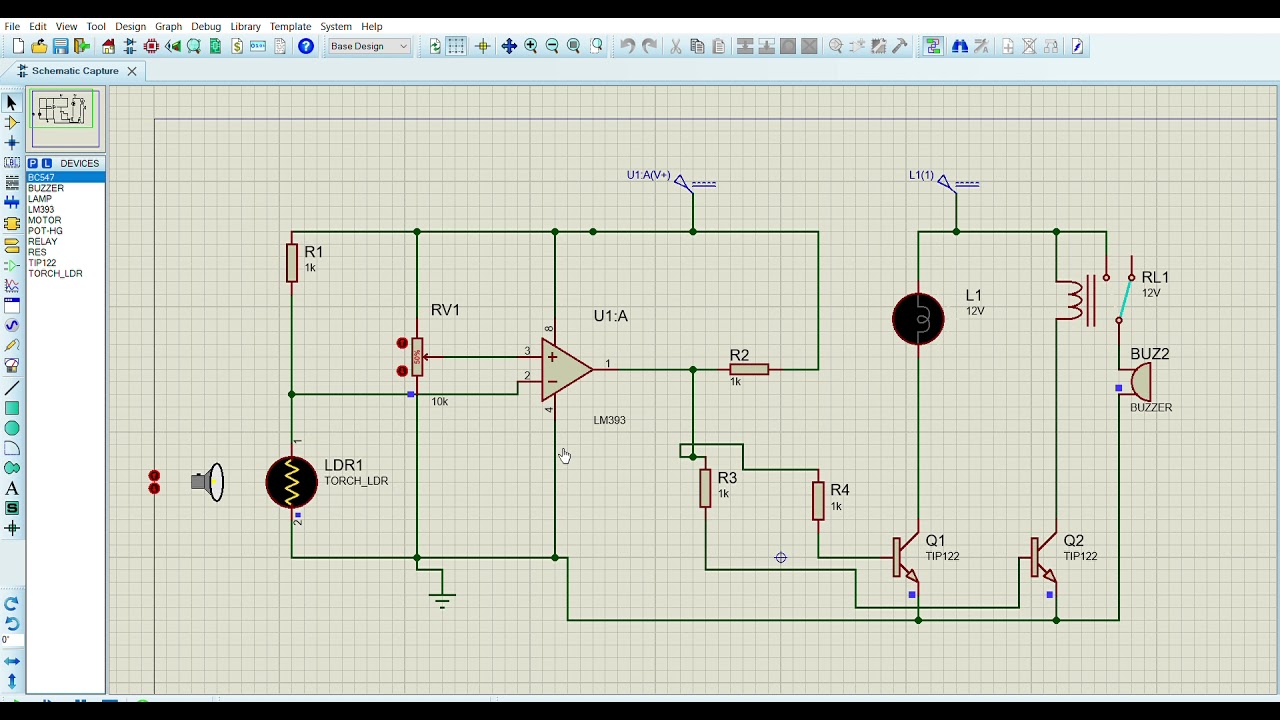Increase RV1 potentiometer with upper red button
Viewport: 1280px width, 720px height.
point(402,343)
